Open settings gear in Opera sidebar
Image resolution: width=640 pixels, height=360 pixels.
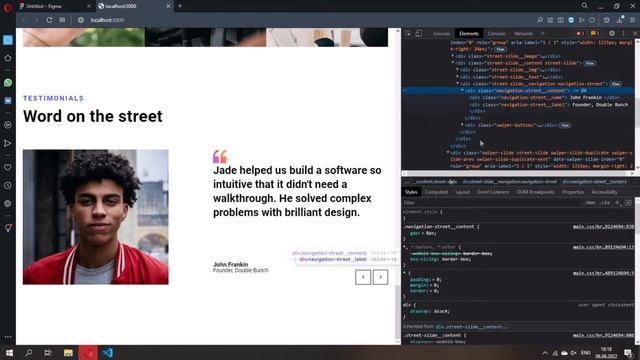click(8, 203)
